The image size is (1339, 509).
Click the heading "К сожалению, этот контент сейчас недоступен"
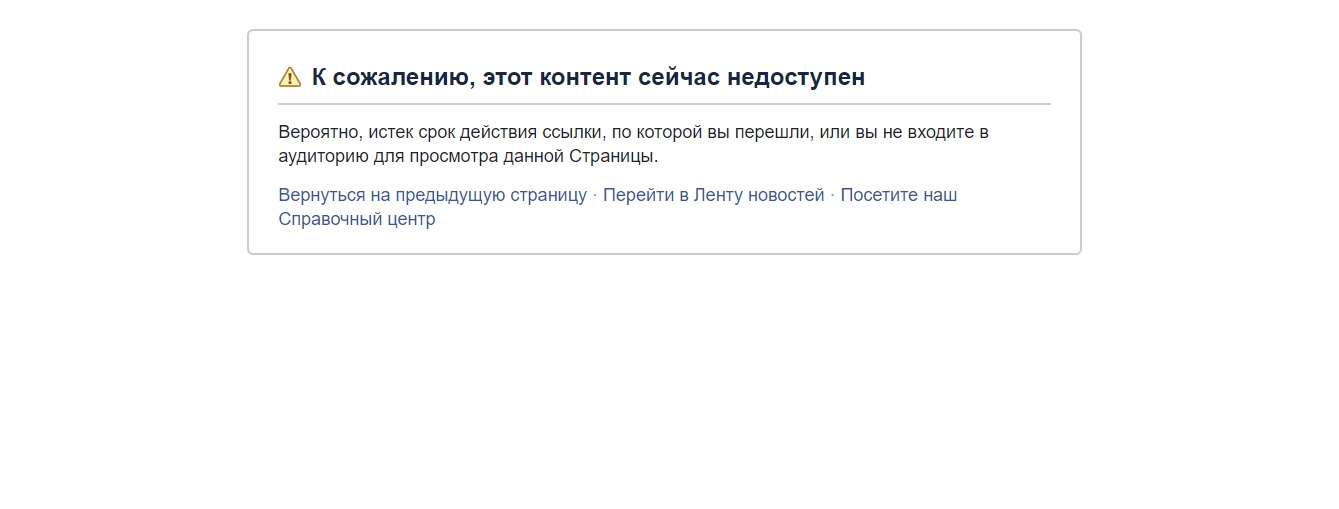coord(588,77)
